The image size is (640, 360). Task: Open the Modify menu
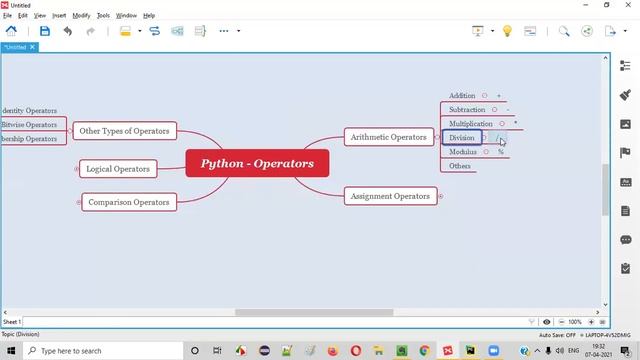81,16
